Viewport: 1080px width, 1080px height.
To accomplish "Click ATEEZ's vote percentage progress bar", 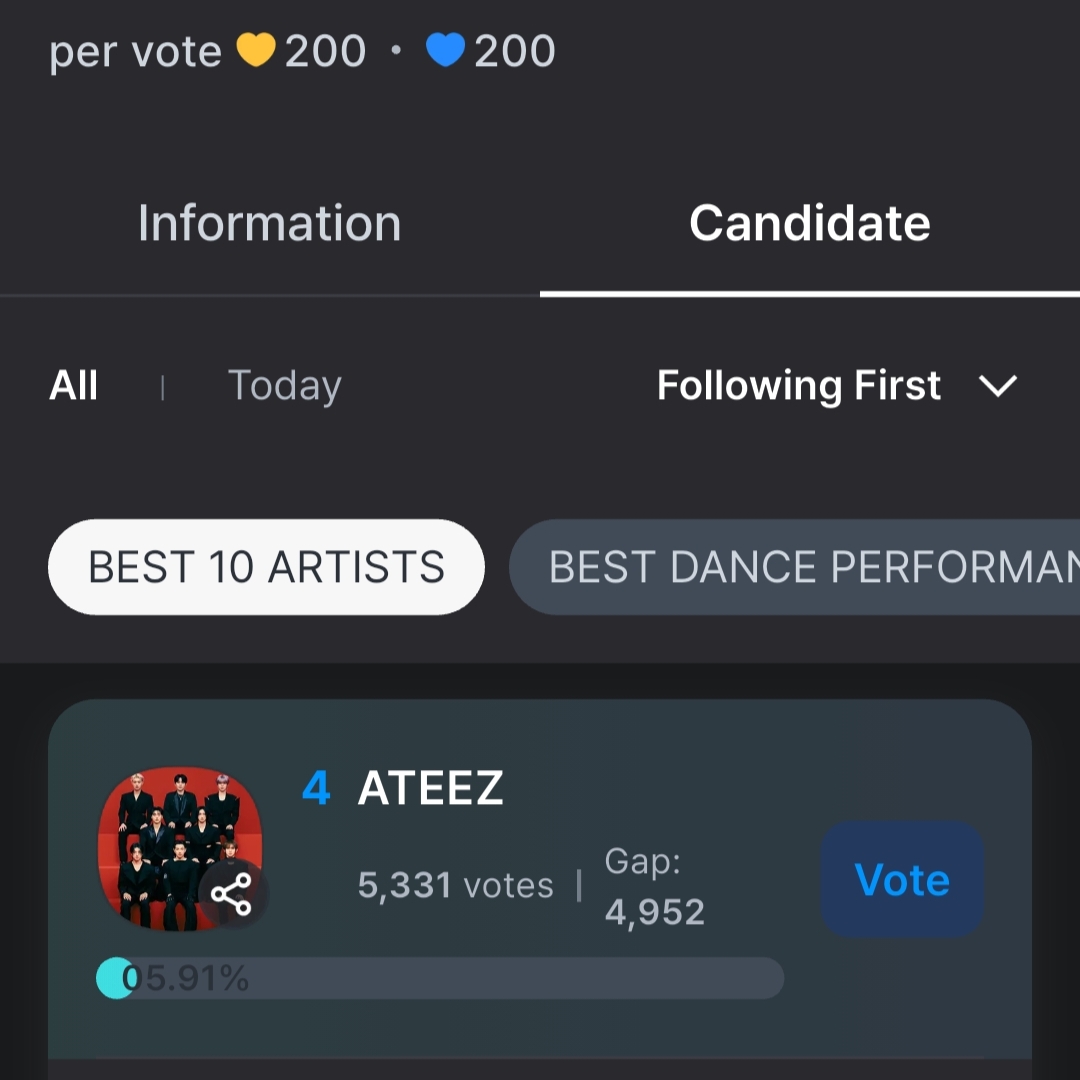I will click(500, 978).
